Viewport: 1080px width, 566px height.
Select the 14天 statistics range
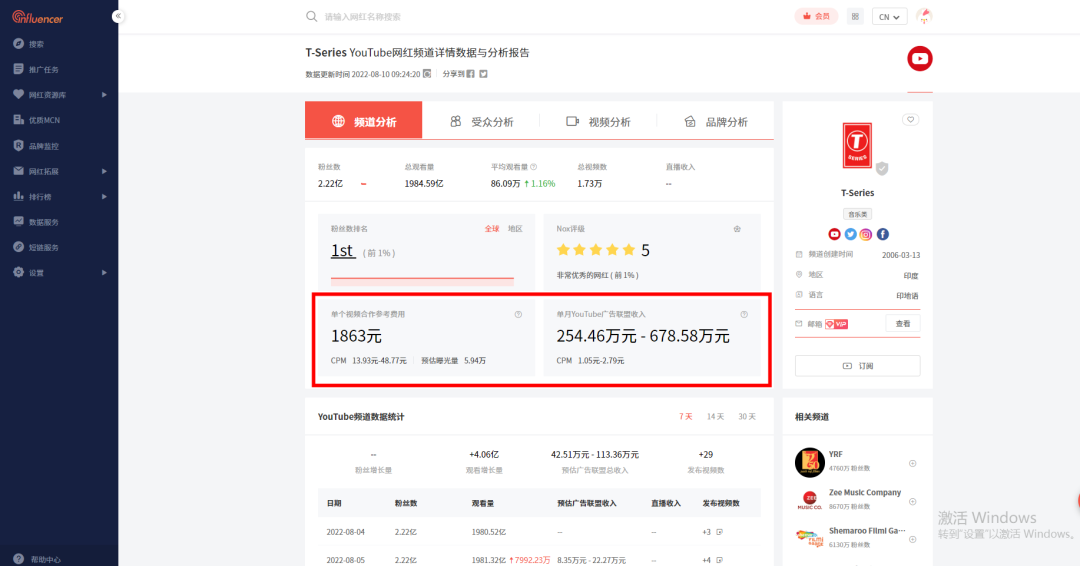(715, 416)
